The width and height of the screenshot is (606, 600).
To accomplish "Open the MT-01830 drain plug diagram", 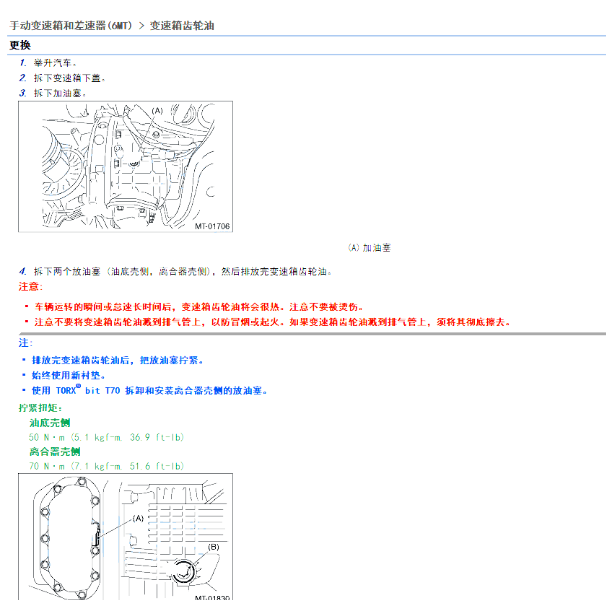I will point(126,537).
